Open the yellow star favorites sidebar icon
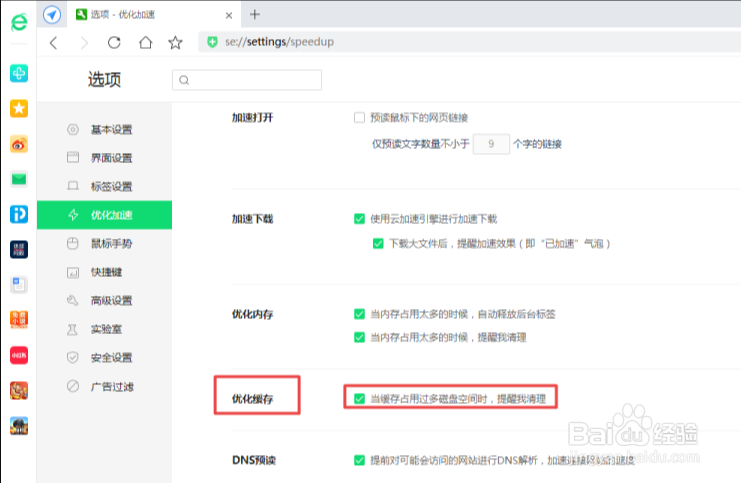This screenshot has width=741, height=483. pyautogui.click(x=19, y=109)
